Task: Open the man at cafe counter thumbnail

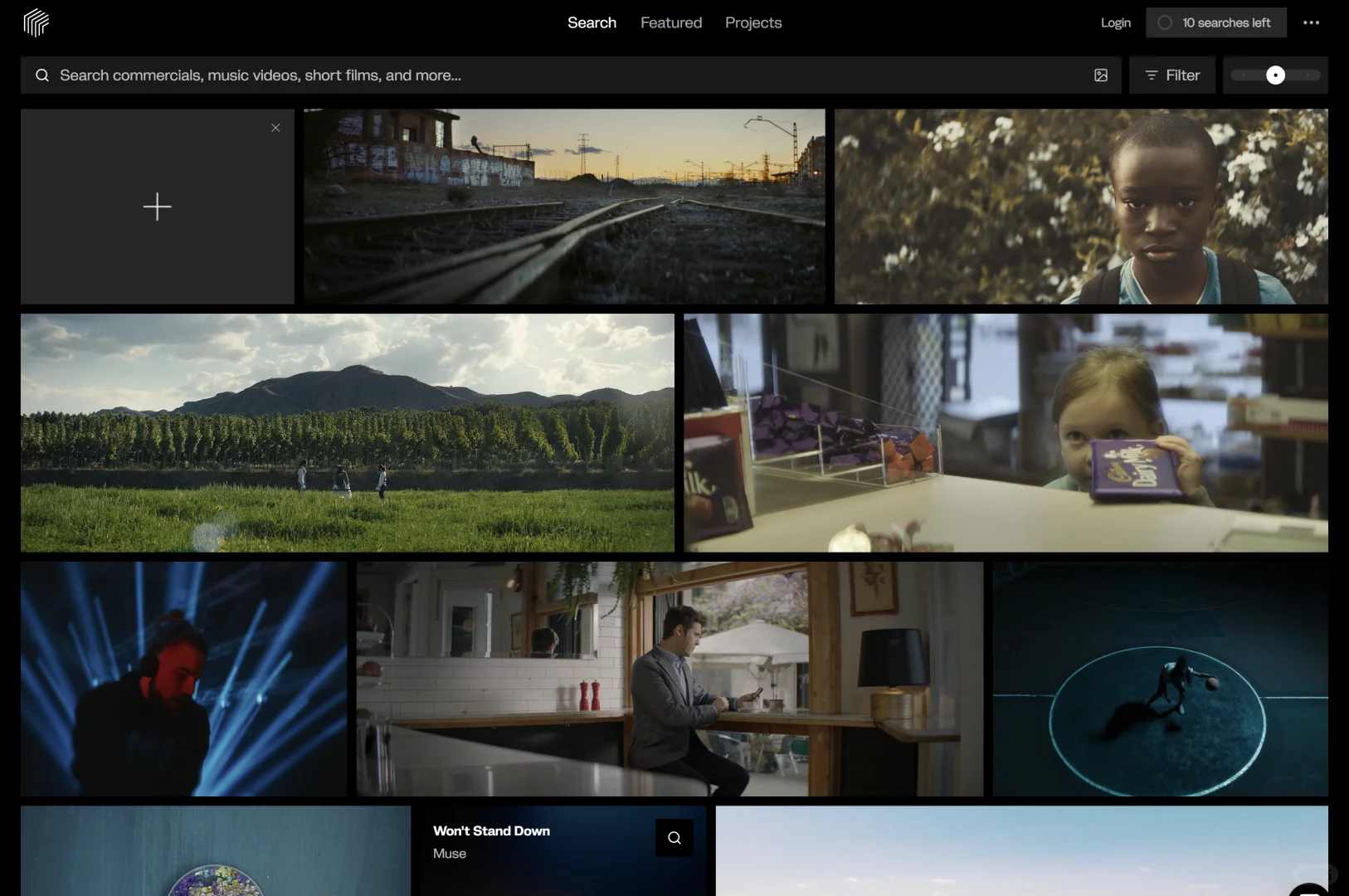Action: [670, 679]
